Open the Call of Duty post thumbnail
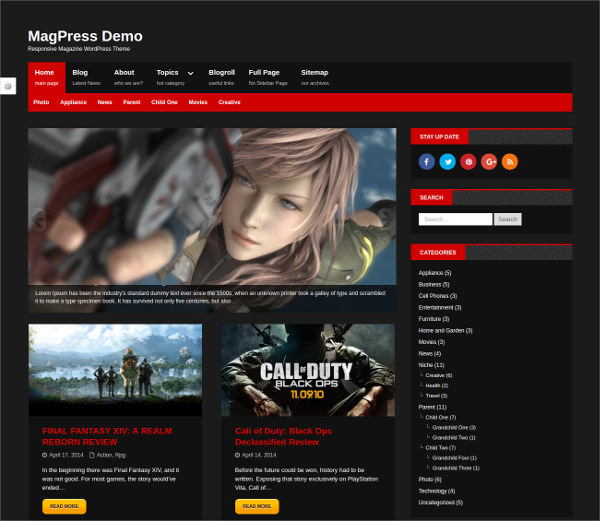The width and height of the screenshot is (600, 521). [308, 370]
